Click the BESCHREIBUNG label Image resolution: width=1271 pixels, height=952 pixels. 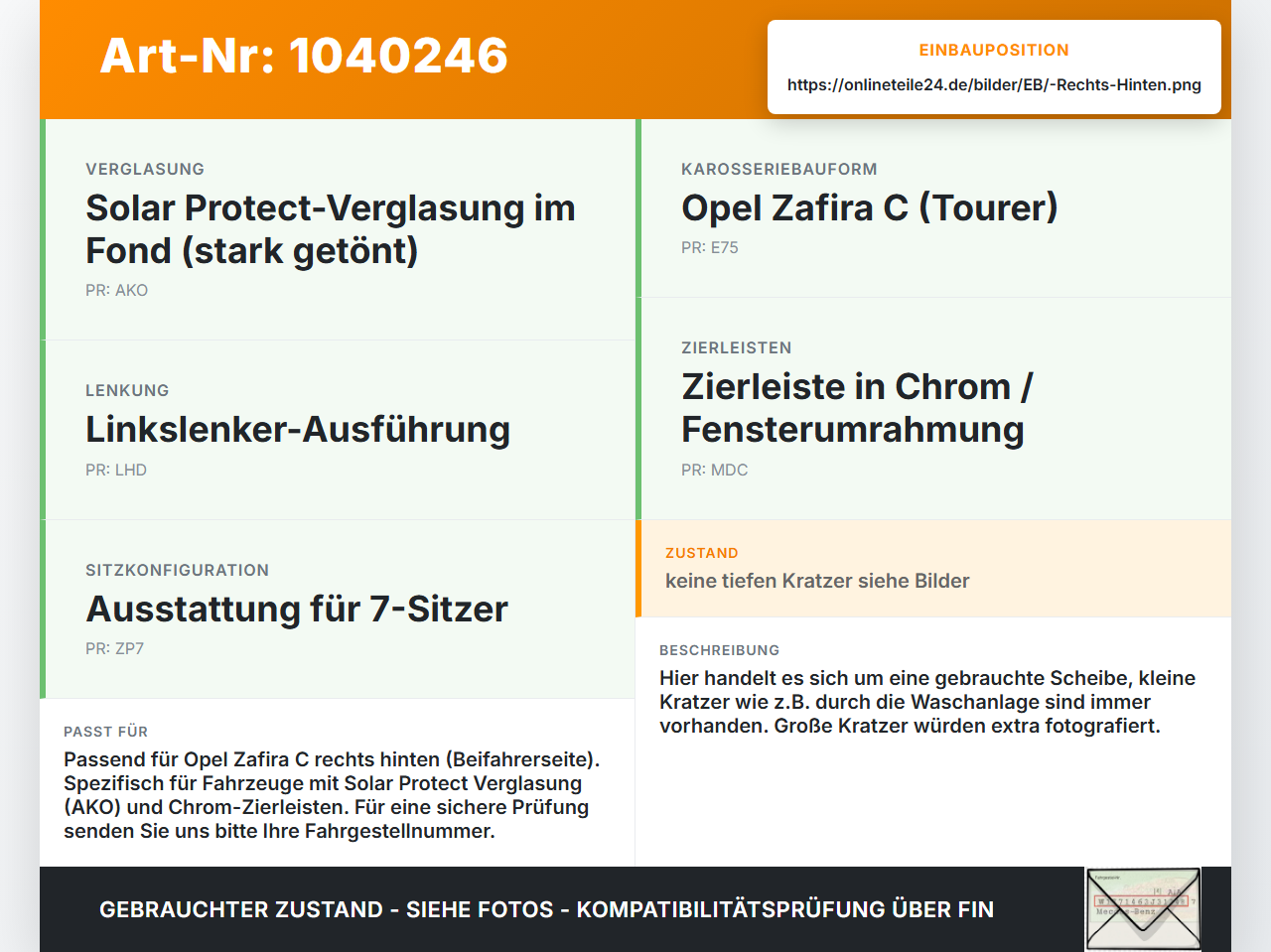tap(720, 650)
